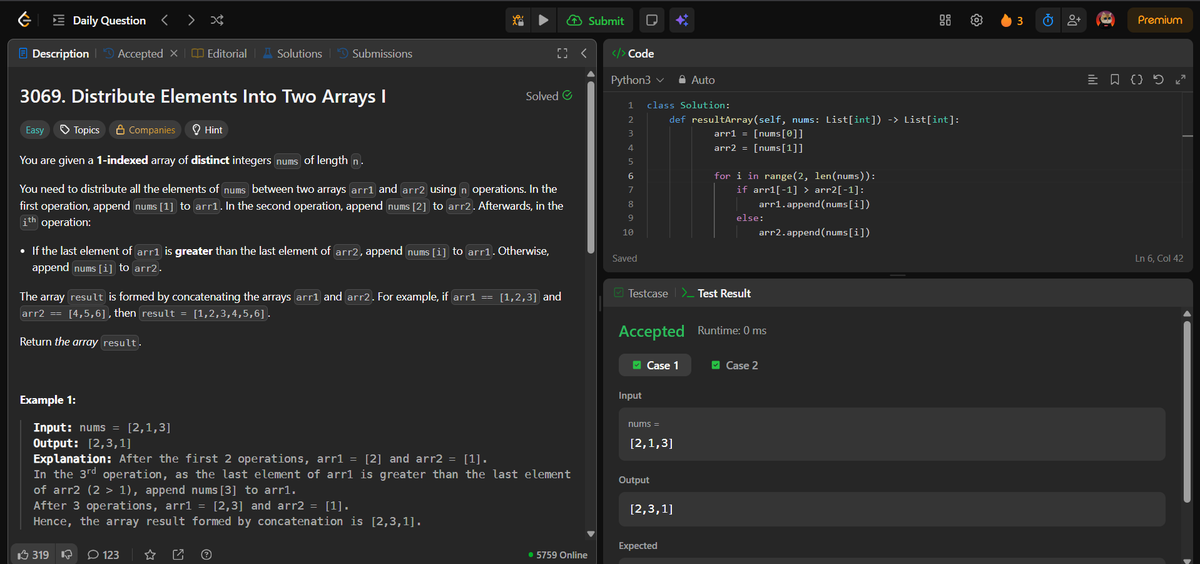The image size is (1200, 564).
Task: Submit the solution
Action: click(596, 20)
